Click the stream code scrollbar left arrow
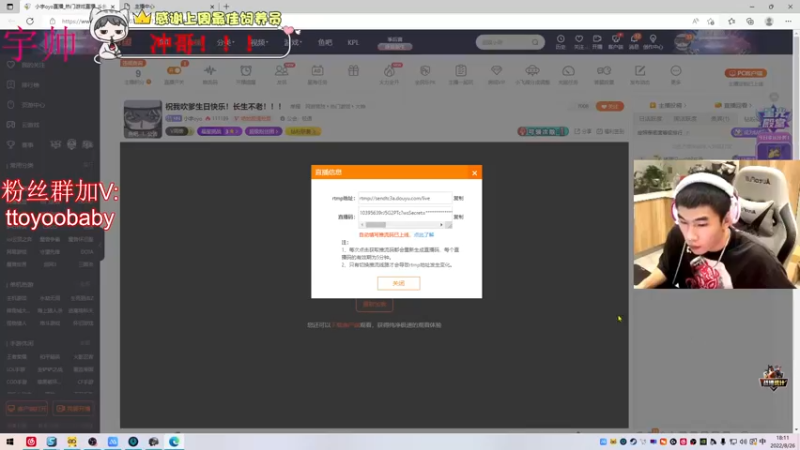The image size is (800, 450). coord(362,225)
